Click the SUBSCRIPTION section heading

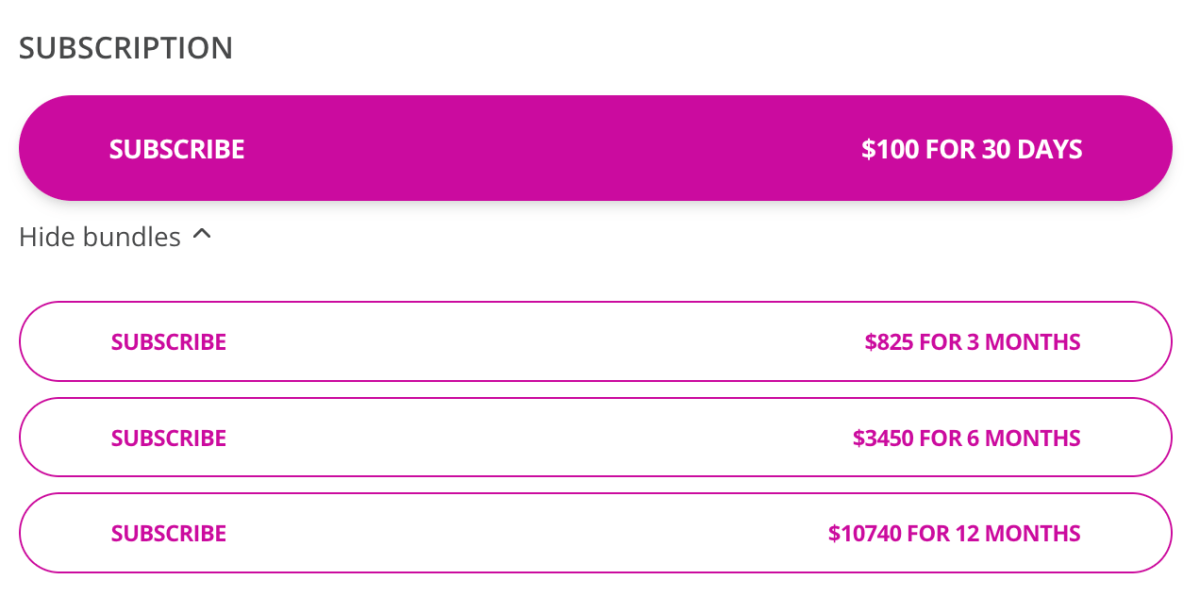pos(126,48)
